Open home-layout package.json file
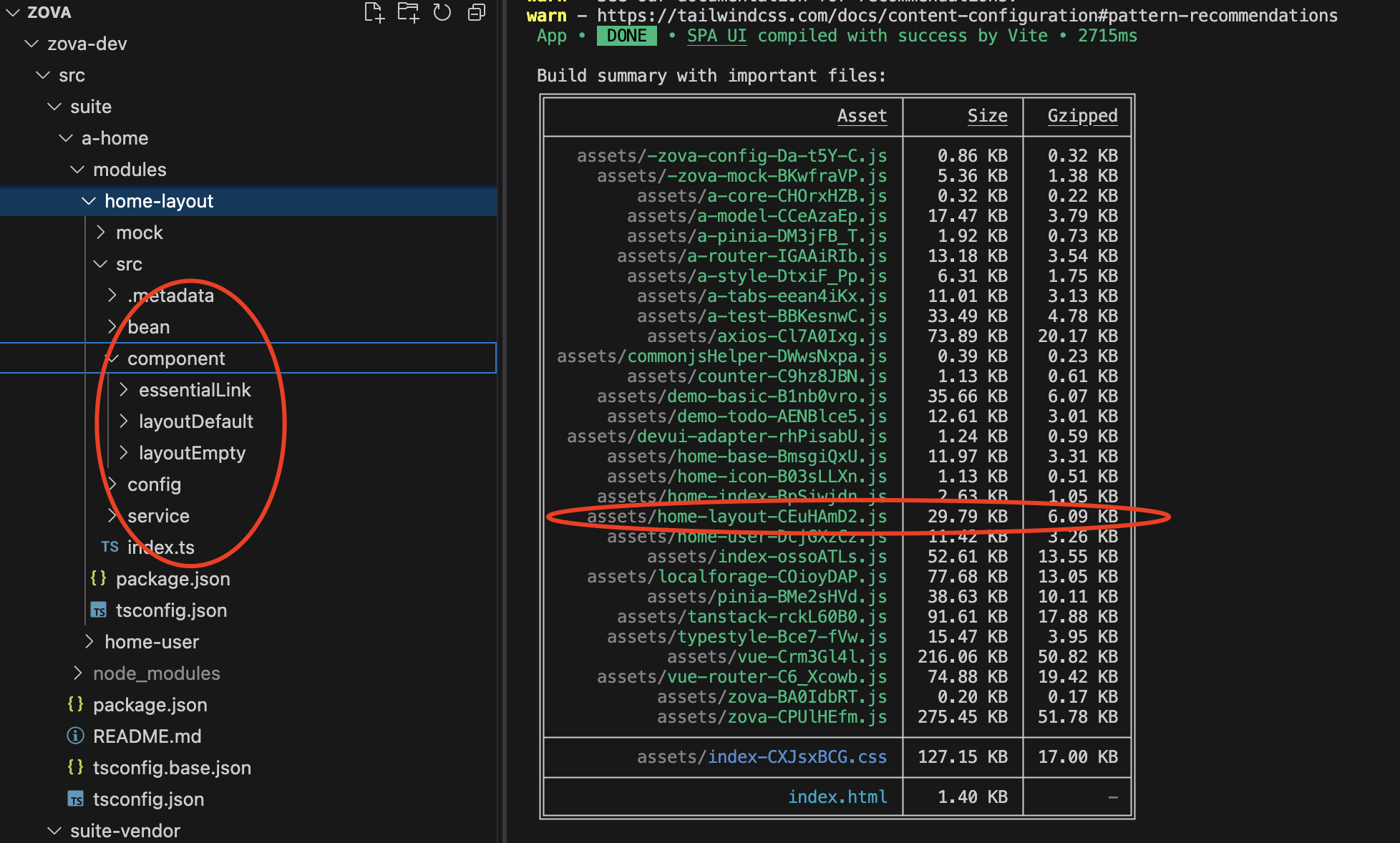The width and height of the screenshot is (1400, 843). 172,579
